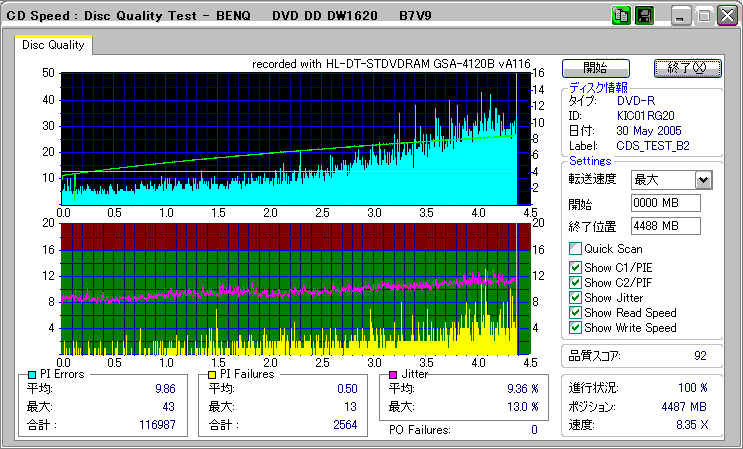The height and width of the screenshot is (449, 743).
Task: Click the magenta Jitter legend square
Action: click(x=394, y=375)
